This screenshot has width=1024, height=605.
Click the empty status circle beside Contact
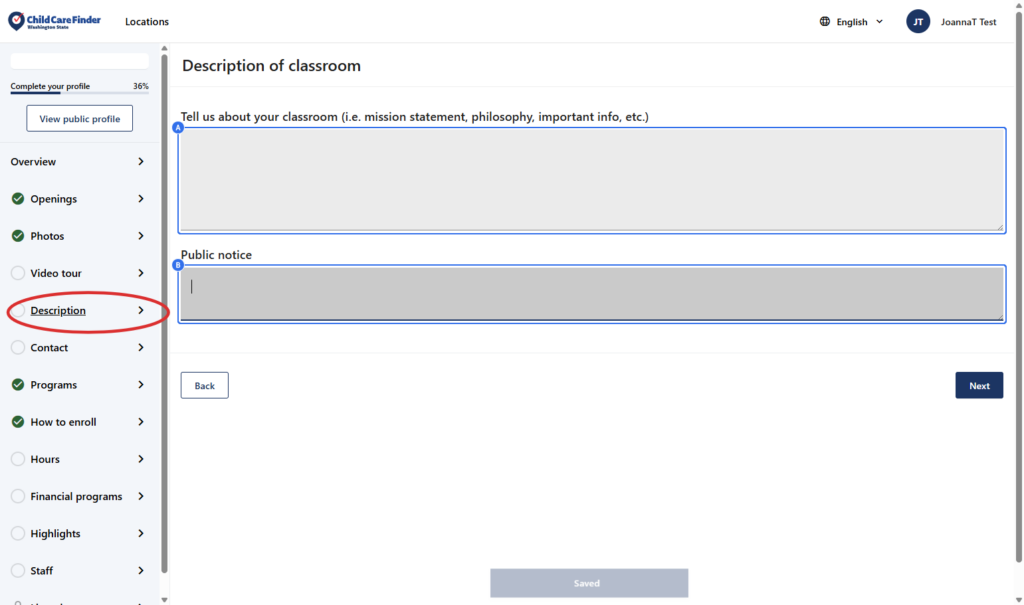[x=18, y=348]
